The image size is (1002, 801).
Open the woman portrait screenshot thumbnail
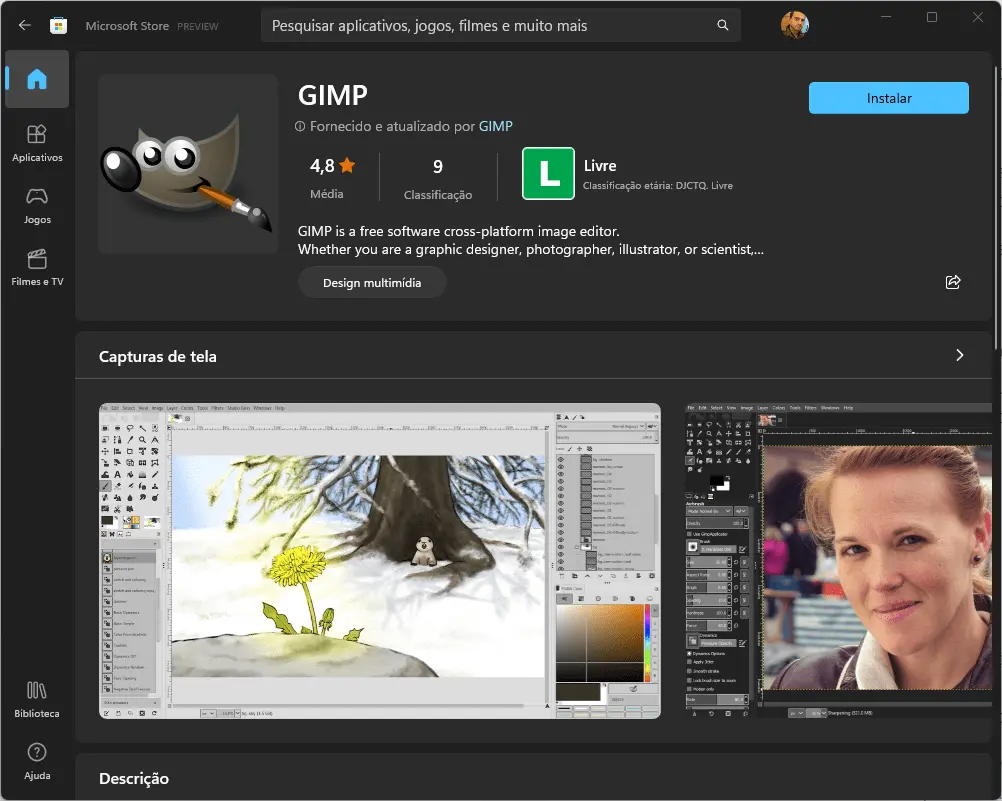point(843,560)
